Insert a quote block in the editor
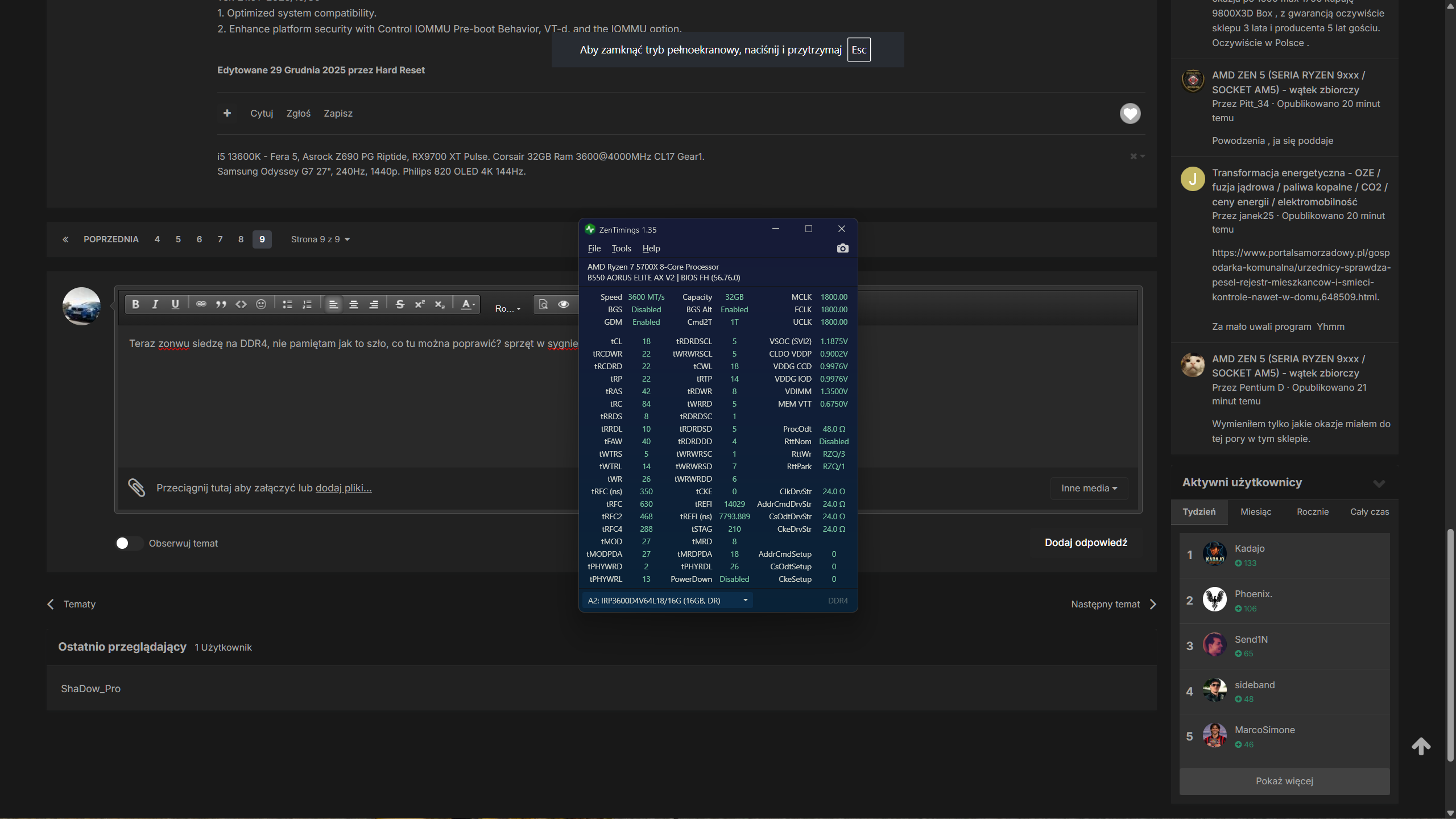The width and height of the screenshot is (1456, 819). pyautogui.click(x=221, y=304)
